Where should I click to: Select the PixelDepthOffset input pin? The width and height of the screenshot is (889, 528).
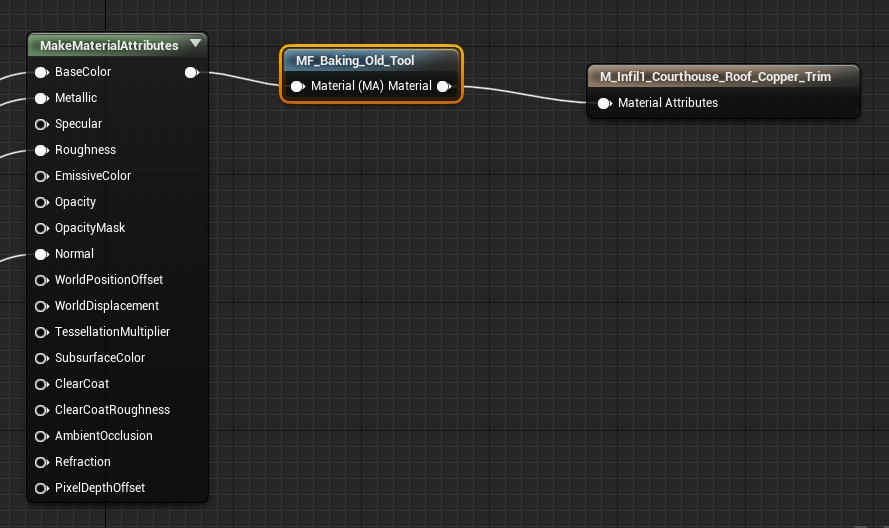41,488
